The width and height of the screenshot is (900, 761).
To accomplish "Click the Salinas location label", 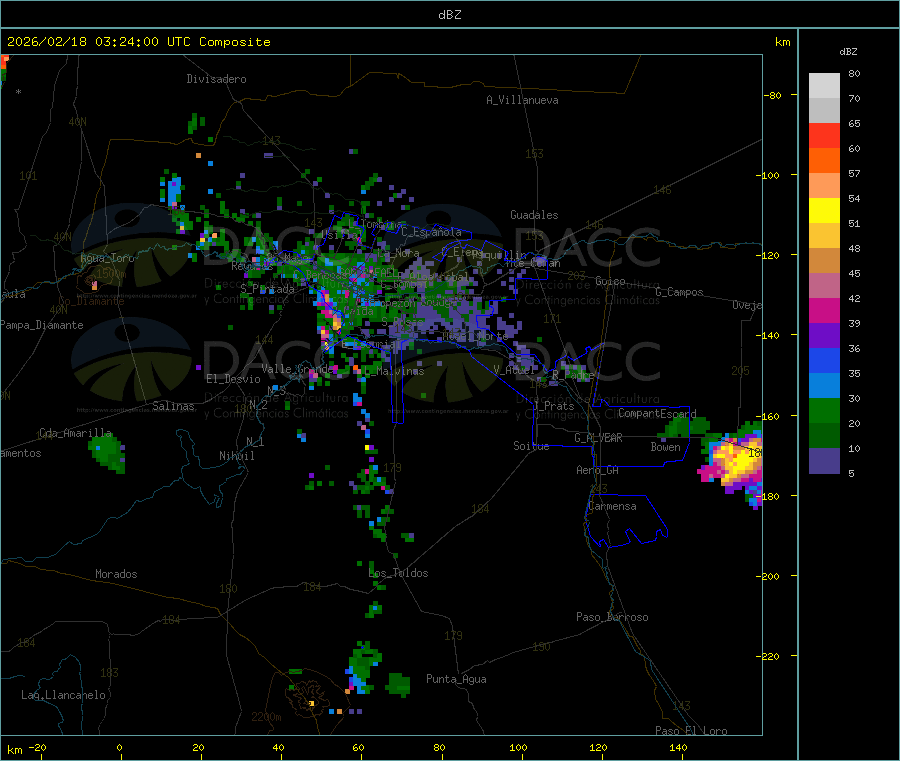I will (x=173, y=406).
